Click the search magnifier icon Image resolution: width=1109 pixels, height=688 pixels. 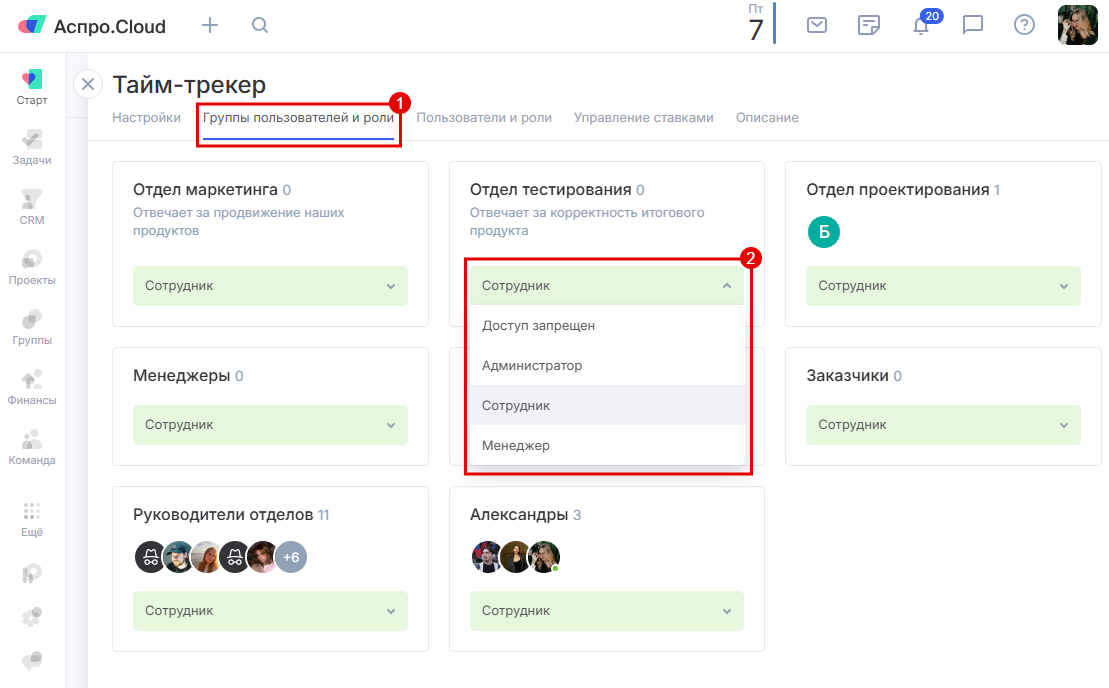[260, 26]
